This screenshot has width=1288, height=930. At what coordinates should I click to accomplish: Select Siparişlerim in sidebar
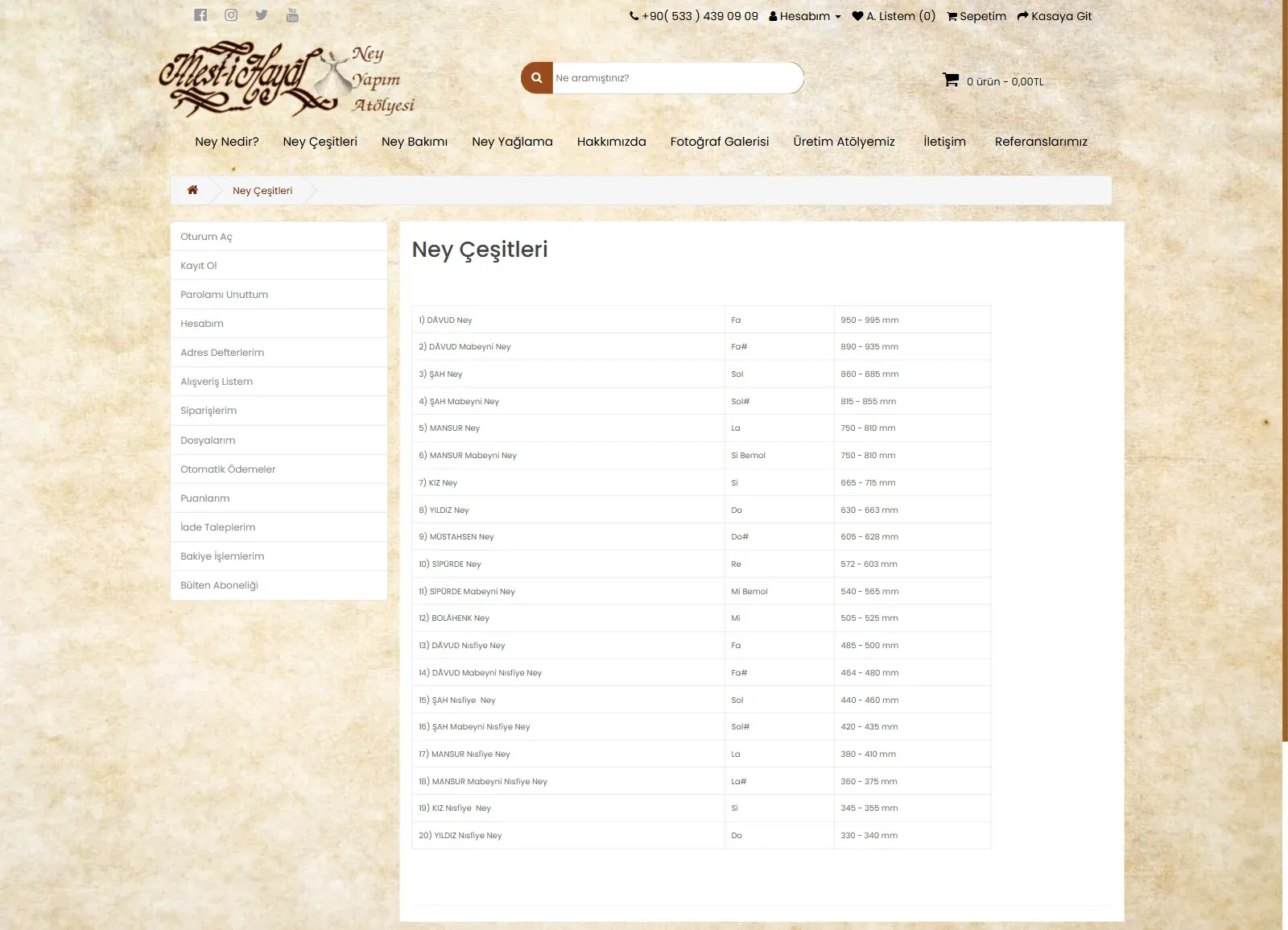(x=279, y=411)
